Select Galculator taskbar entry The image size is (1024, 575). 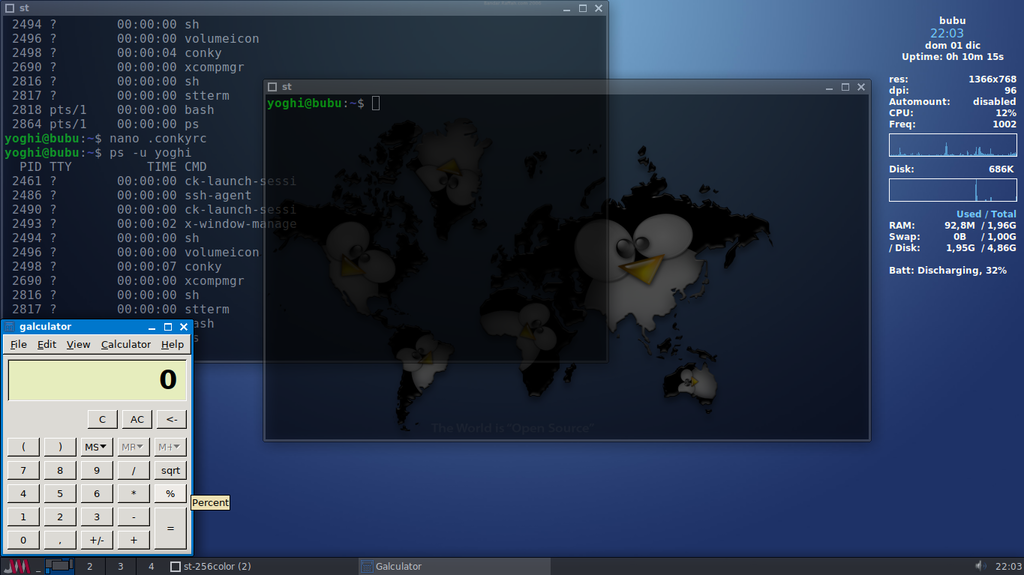455,567
